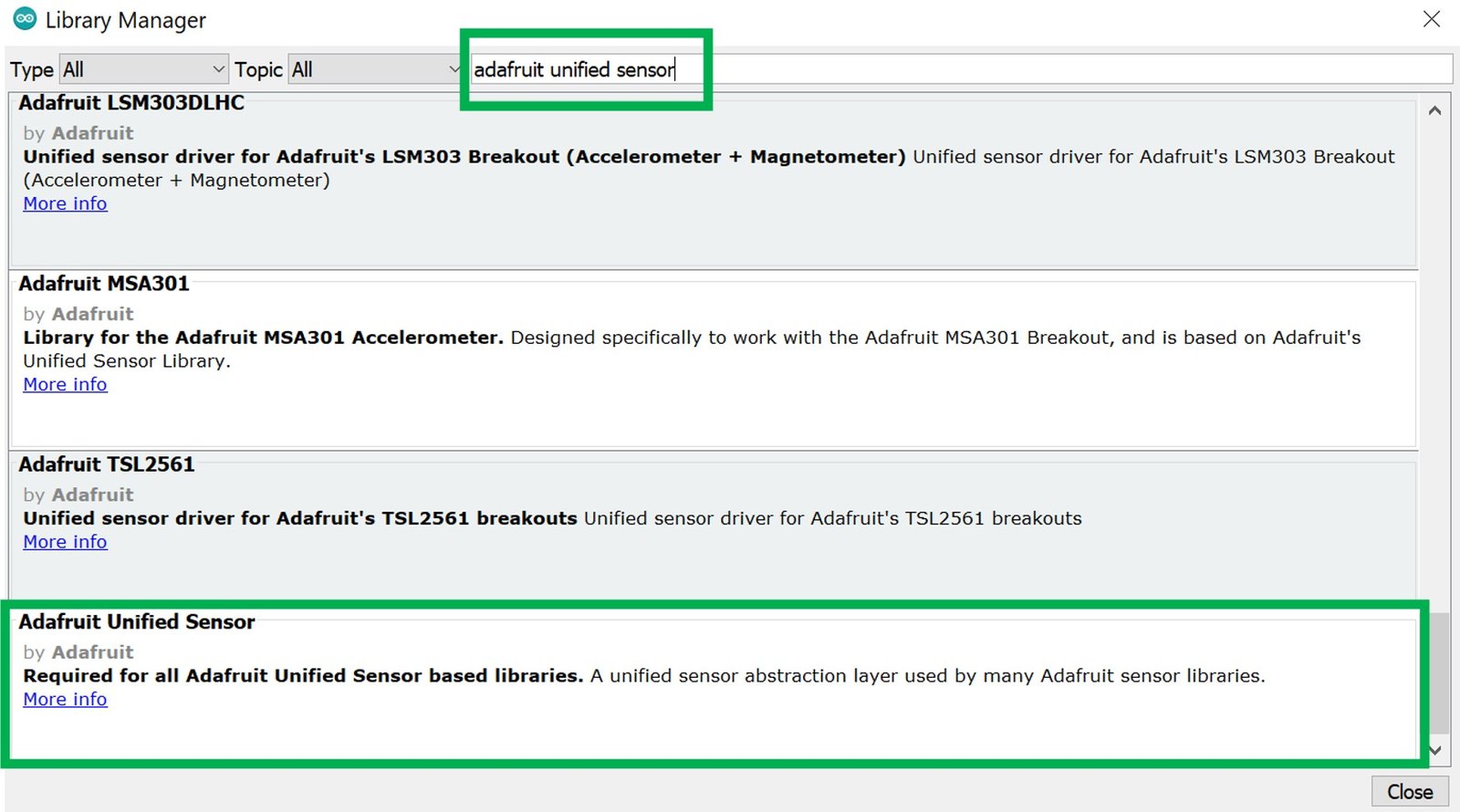Open More info link for Adafruit Unified Sensor
The image size is (1460, 812).
click(65, 699)
